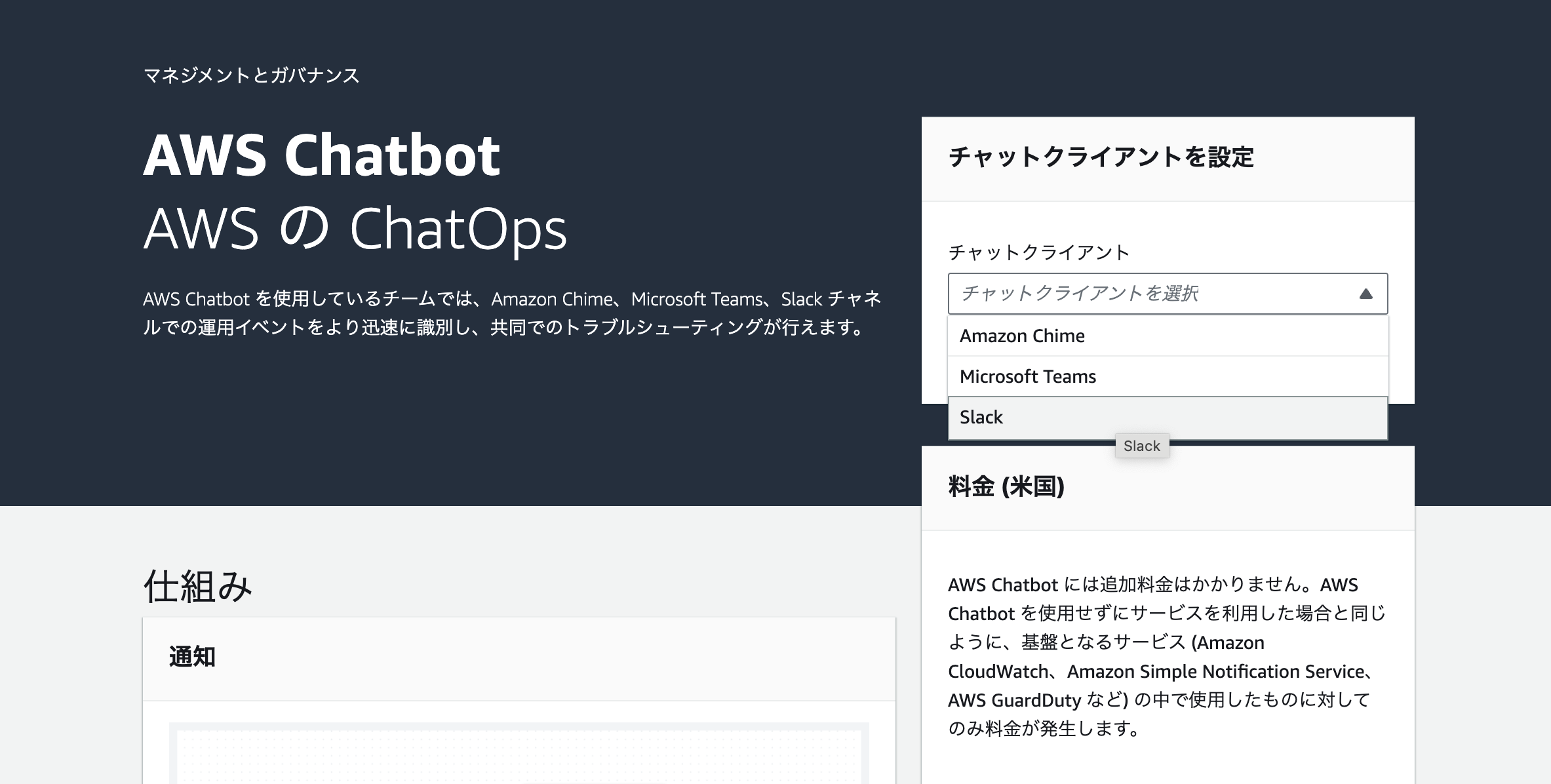Click the AWS Chatbot intro description text
The image size is (1551, 784).
coord(512,313)
